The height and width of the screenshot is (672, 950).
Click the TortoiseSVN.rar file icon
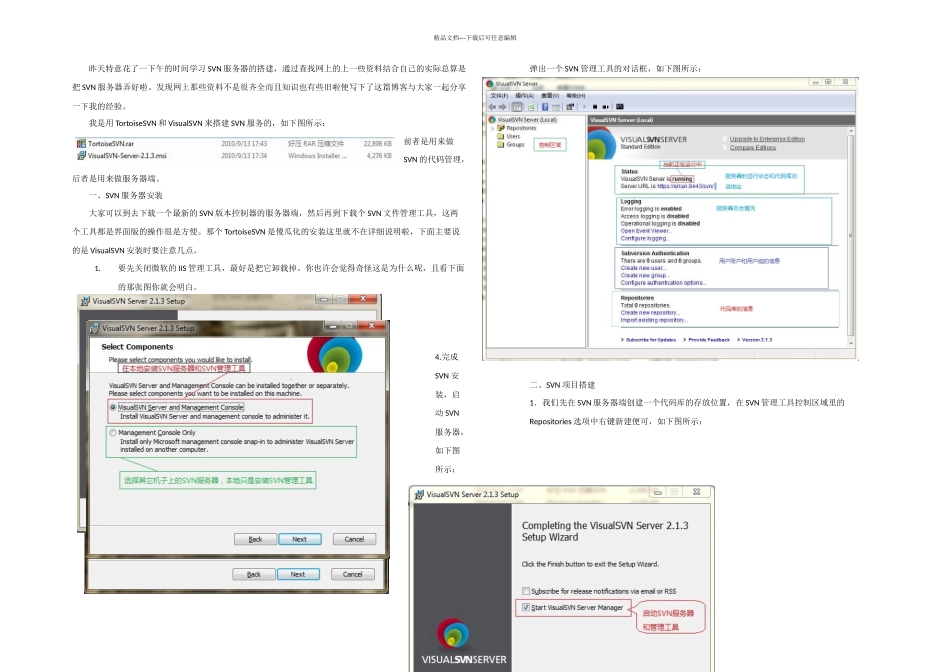tap(81, 144)
